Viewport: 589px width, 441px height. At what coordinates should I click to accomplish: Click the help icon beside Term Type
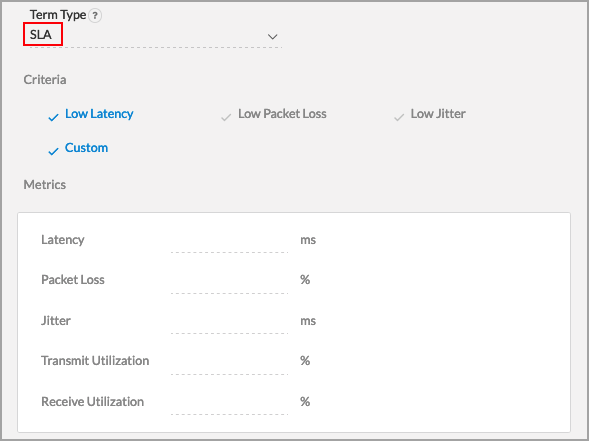(x=95, y=16)
